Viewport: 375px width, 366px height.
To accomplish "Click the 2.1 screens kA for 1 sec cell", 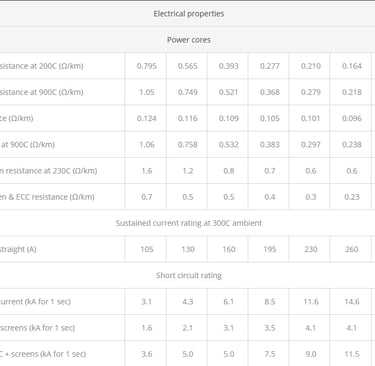I will click(x=188, y=328).
